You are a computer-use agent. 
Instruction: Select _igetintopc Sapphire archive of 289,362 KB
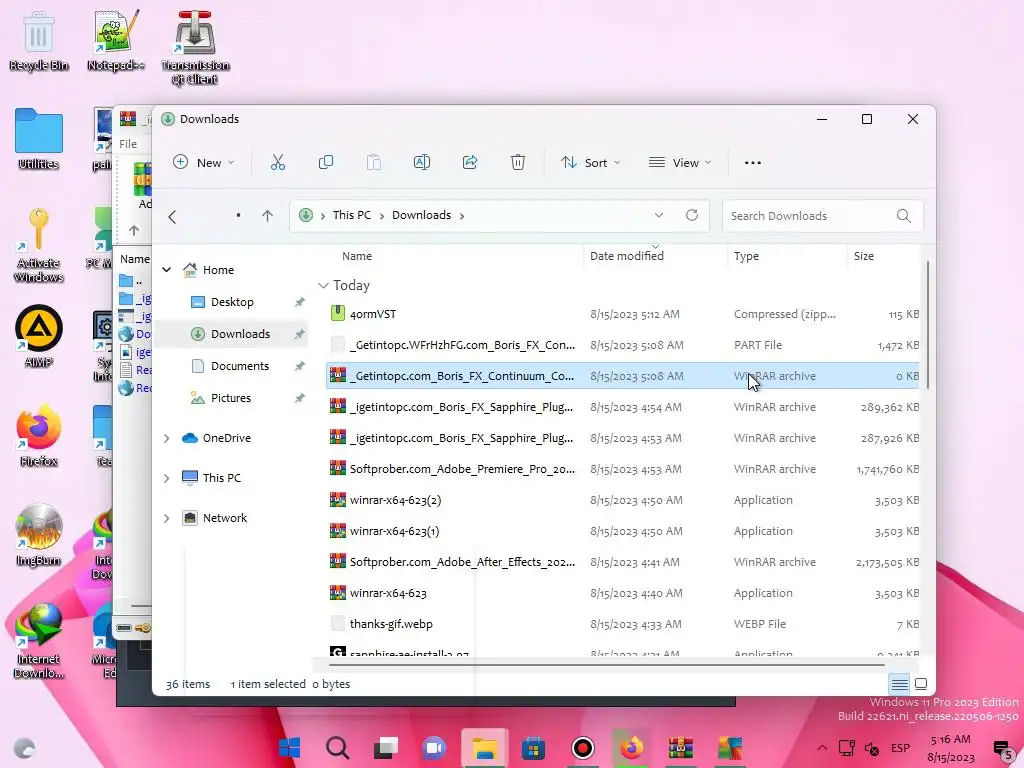pos(622,407)
